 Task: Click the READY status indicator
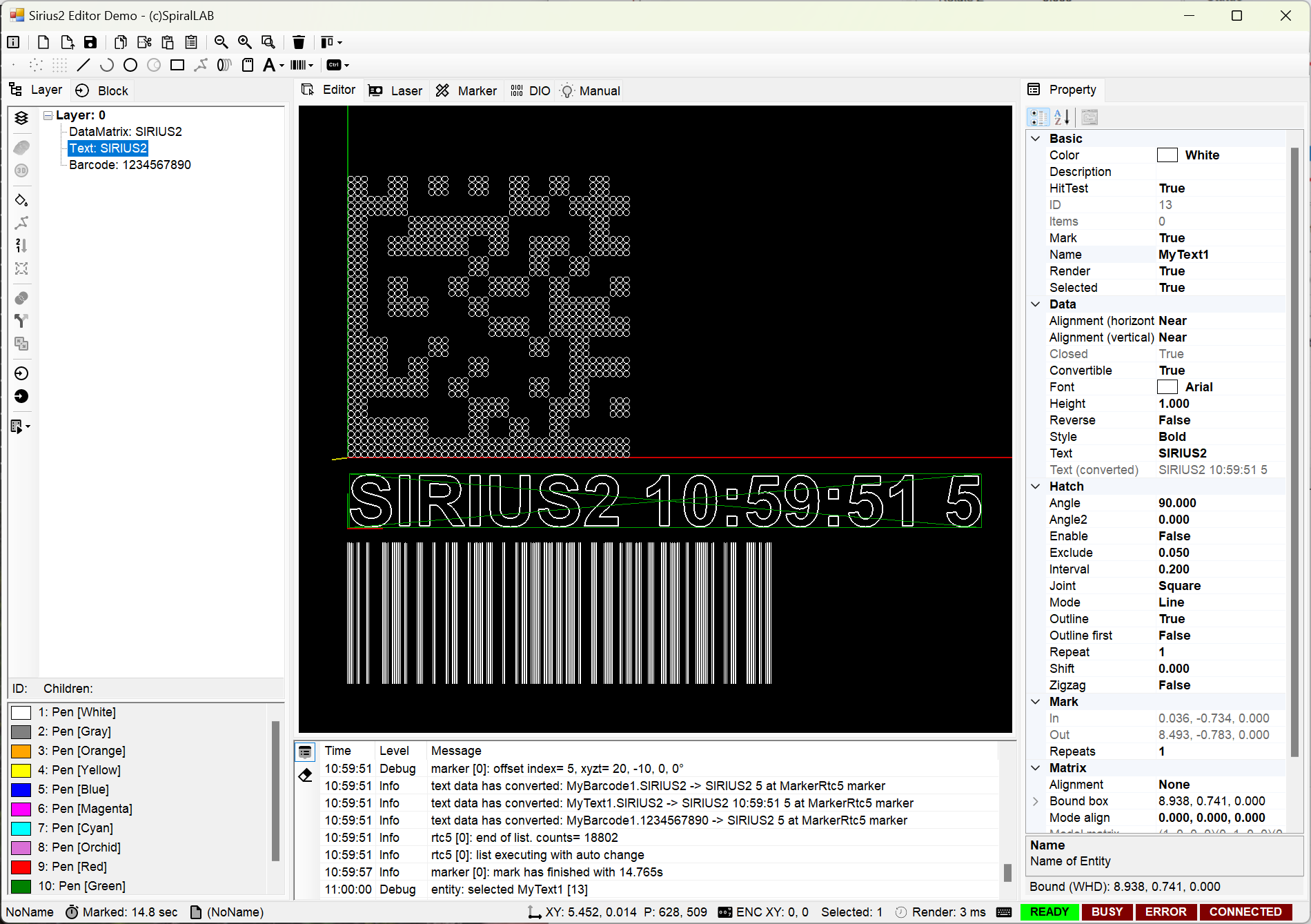click(x=1049, y=912)
